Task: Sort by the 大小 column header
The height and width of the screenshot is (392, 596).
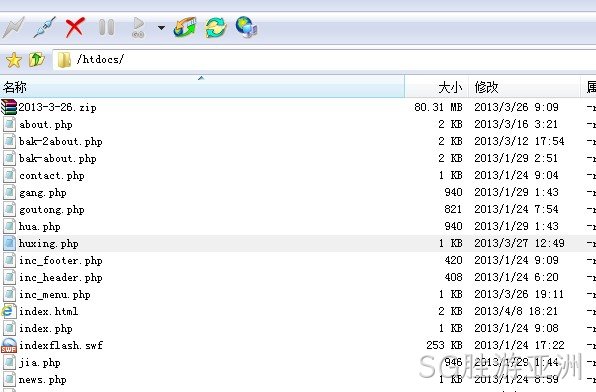Action: (x=437, y=87)
